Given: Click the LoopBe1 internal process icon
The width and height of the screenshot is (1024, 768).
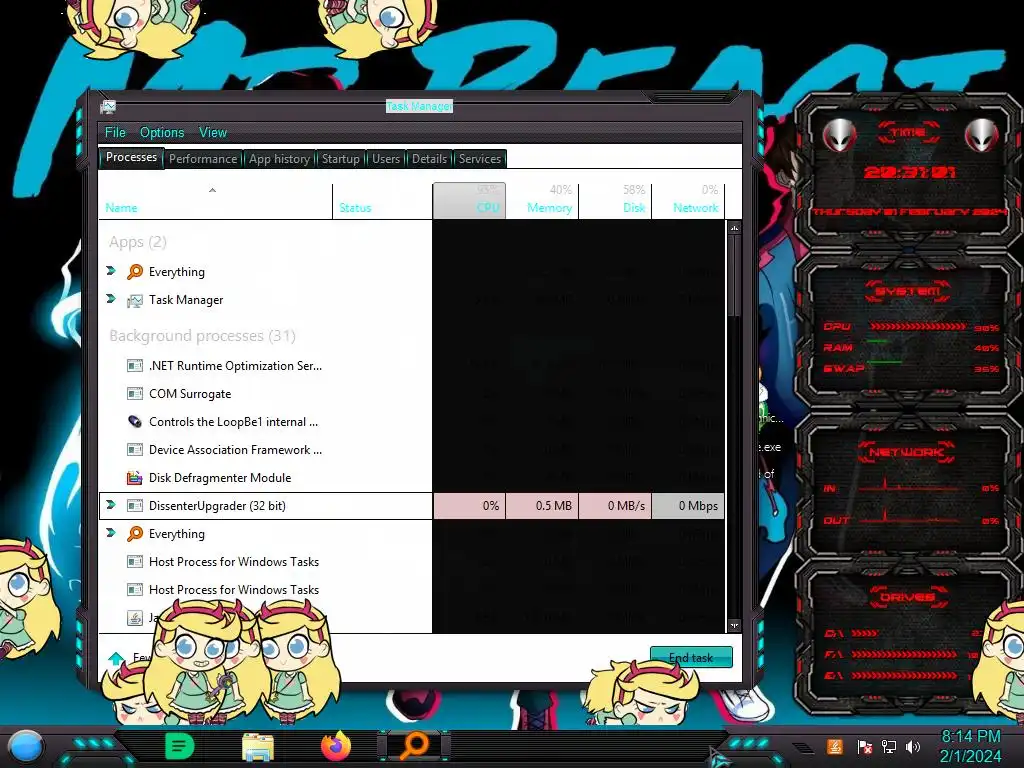Looking at the screenshot, I should click(x=135, y=422).
